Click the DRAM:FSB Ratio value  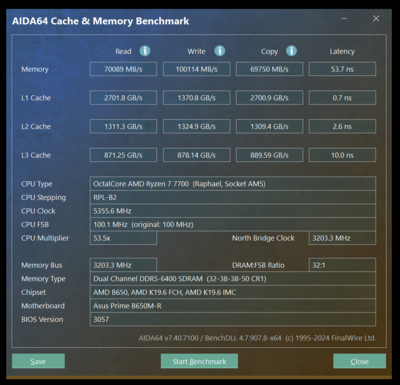tap(342, 265)
